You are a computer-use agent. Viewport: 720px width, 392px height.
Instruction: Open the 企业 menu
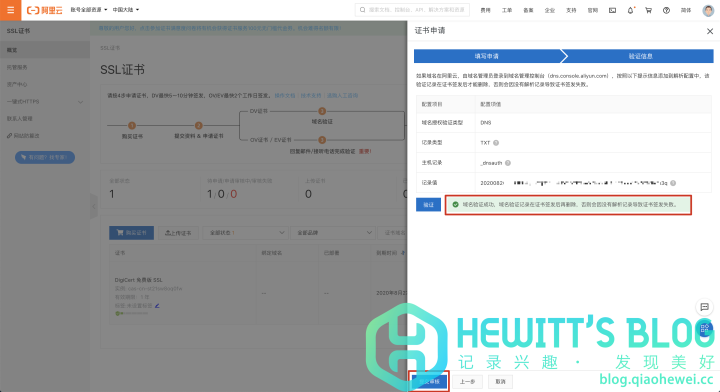tap(550, 10)
